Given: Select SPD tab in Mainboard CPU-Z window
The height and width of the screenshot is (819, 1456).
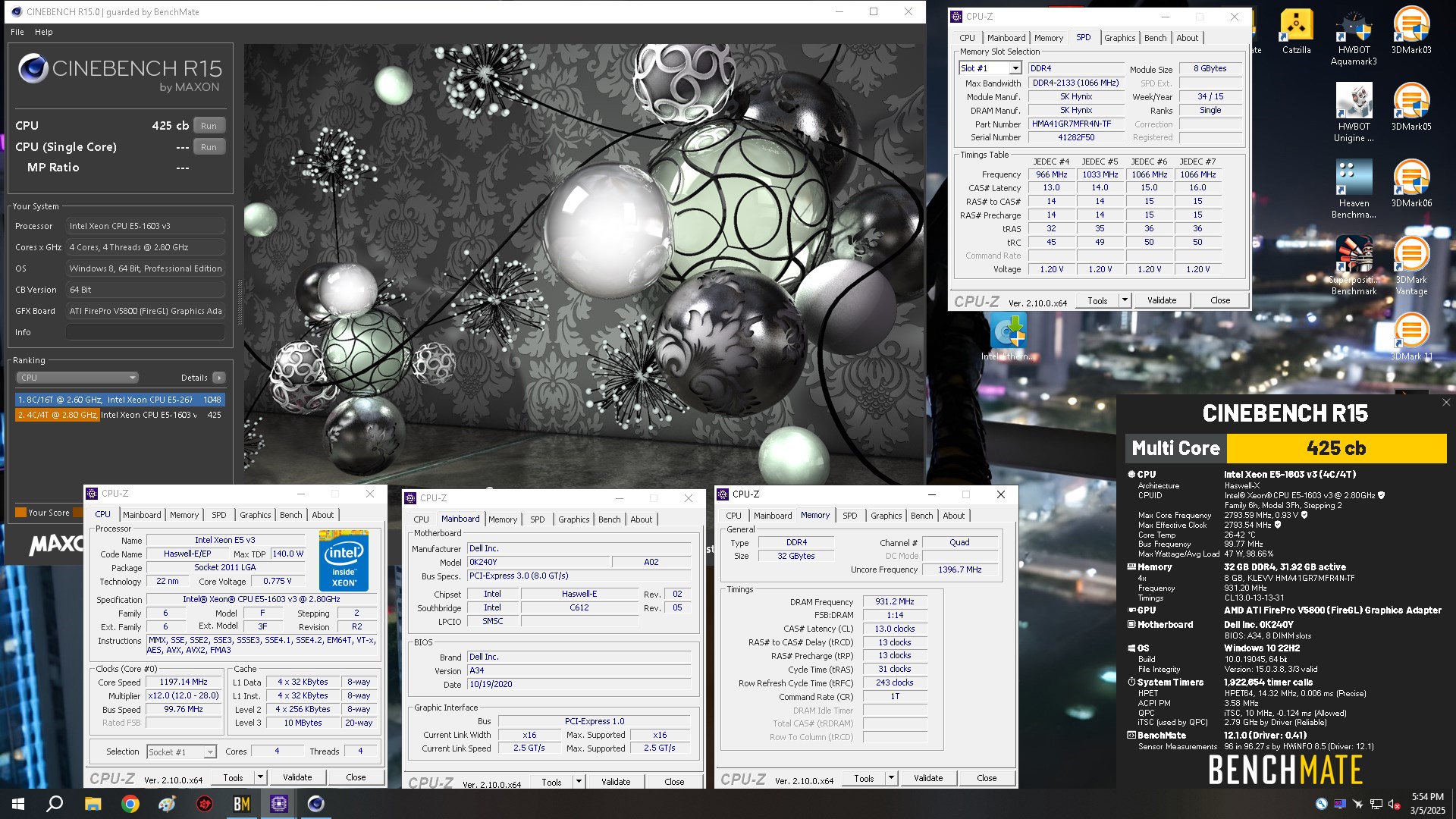Looking at the screenshot, I should (x=538, y=519).
